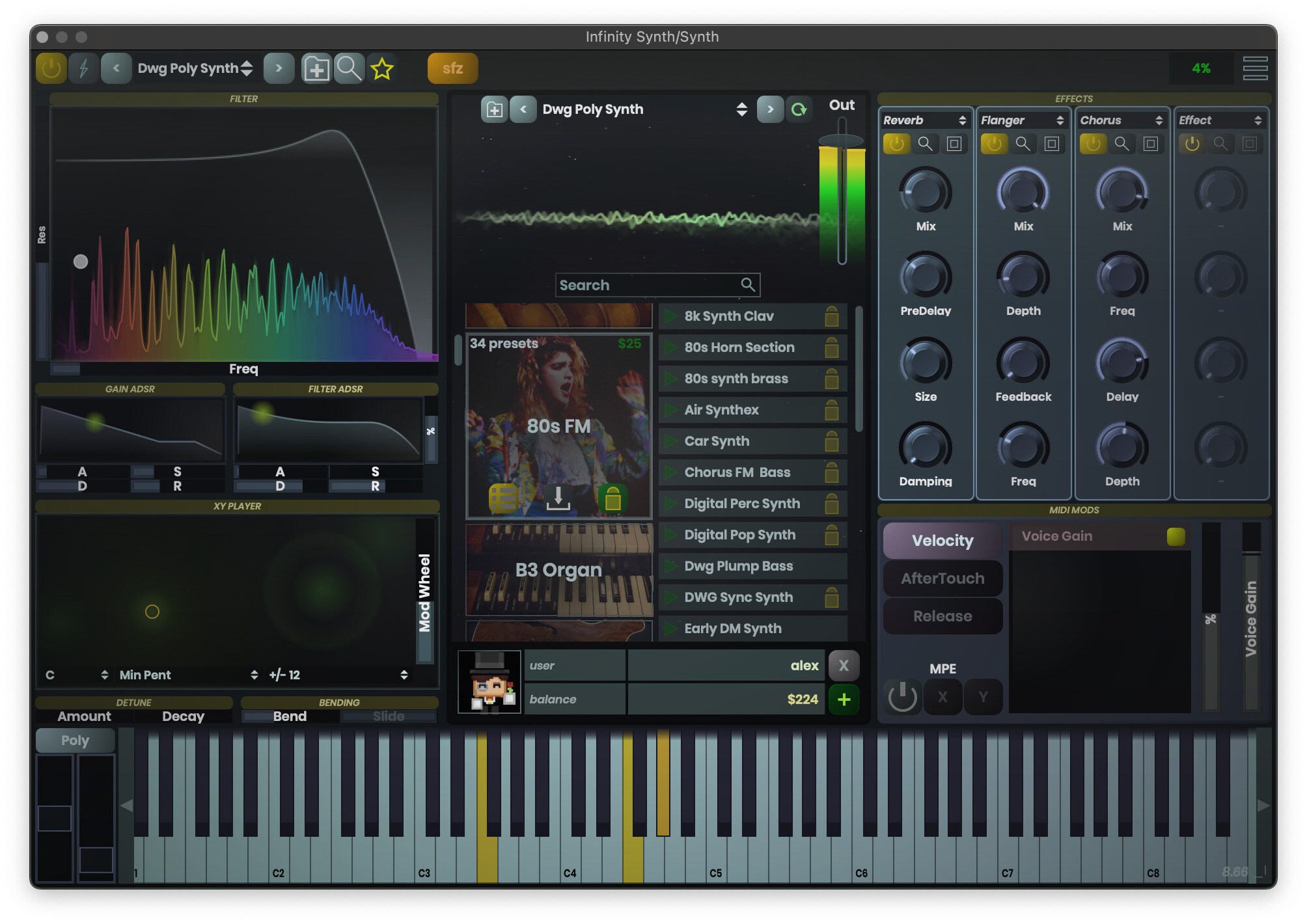This screenshot has height=924, width=1307.
Task: Open the hamburger menu at the top right
Action: pyautogui.click(x=1255, y=68)
